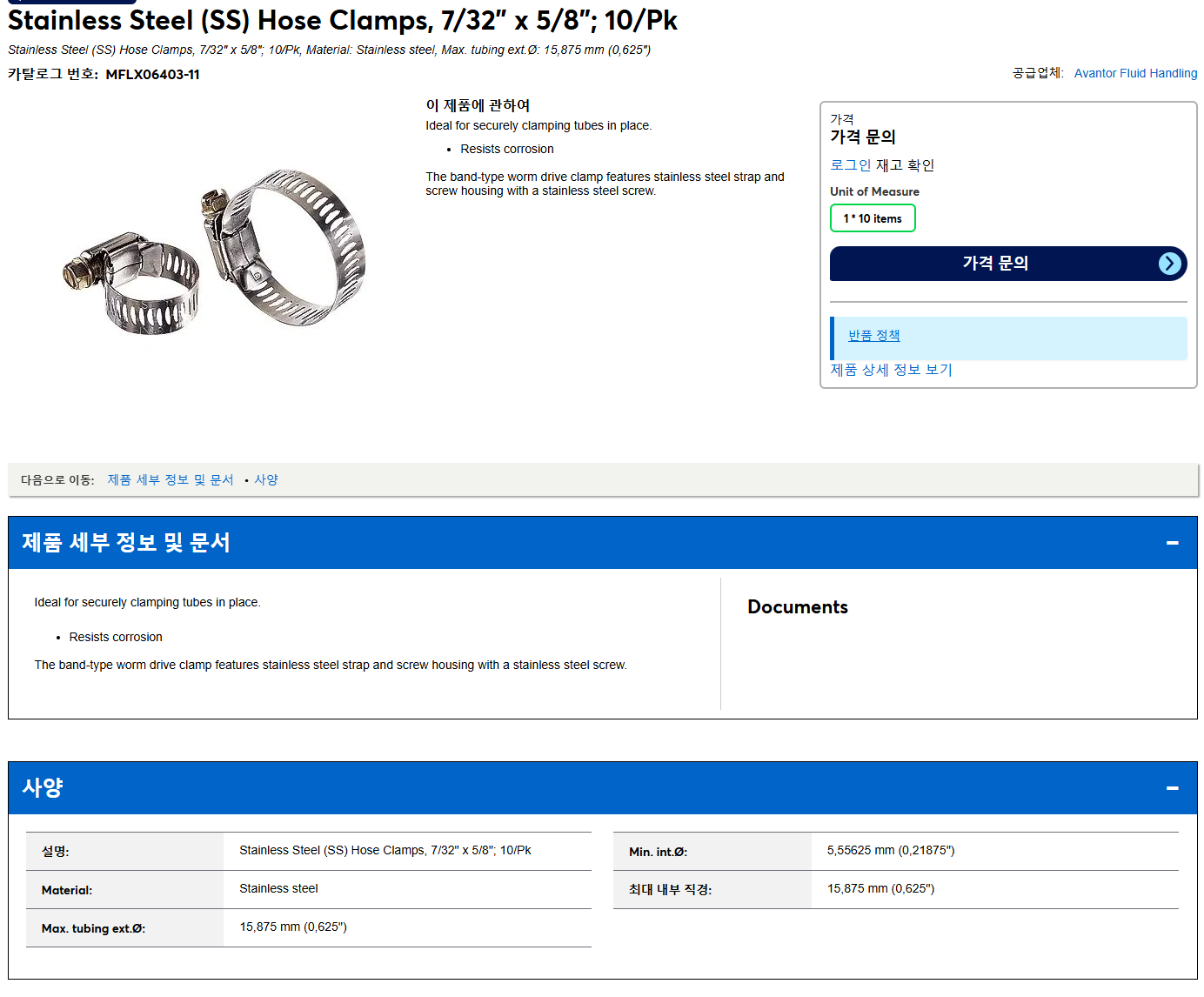Open the 반품 정책 link
Screen dimensions: 1204x997
pyautogui.click(x=873, y=336)
